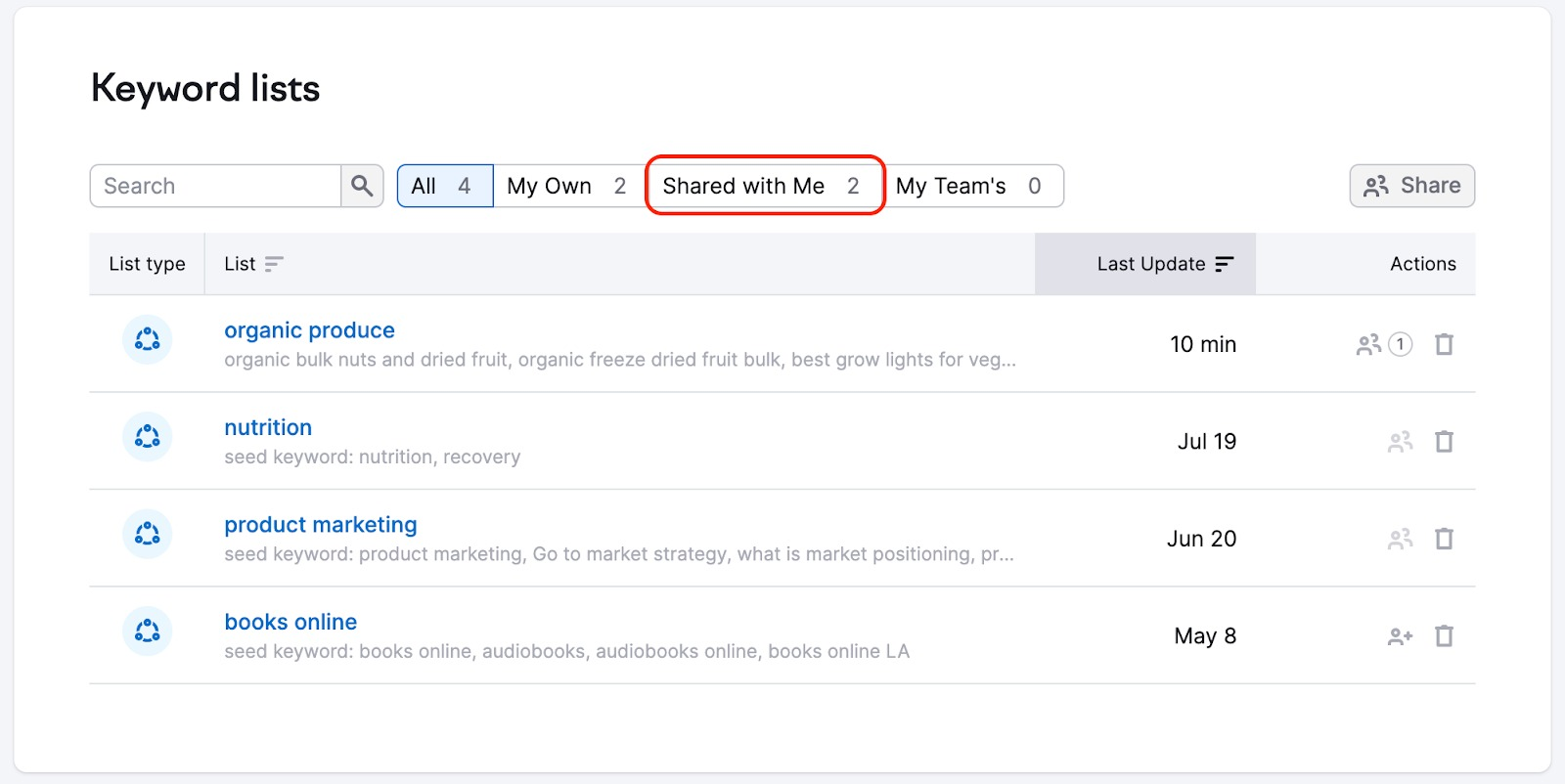Delete the nutrition keyword list
The width and height of the screenshot is (1565, 784).
click(x=1444, y=442)
